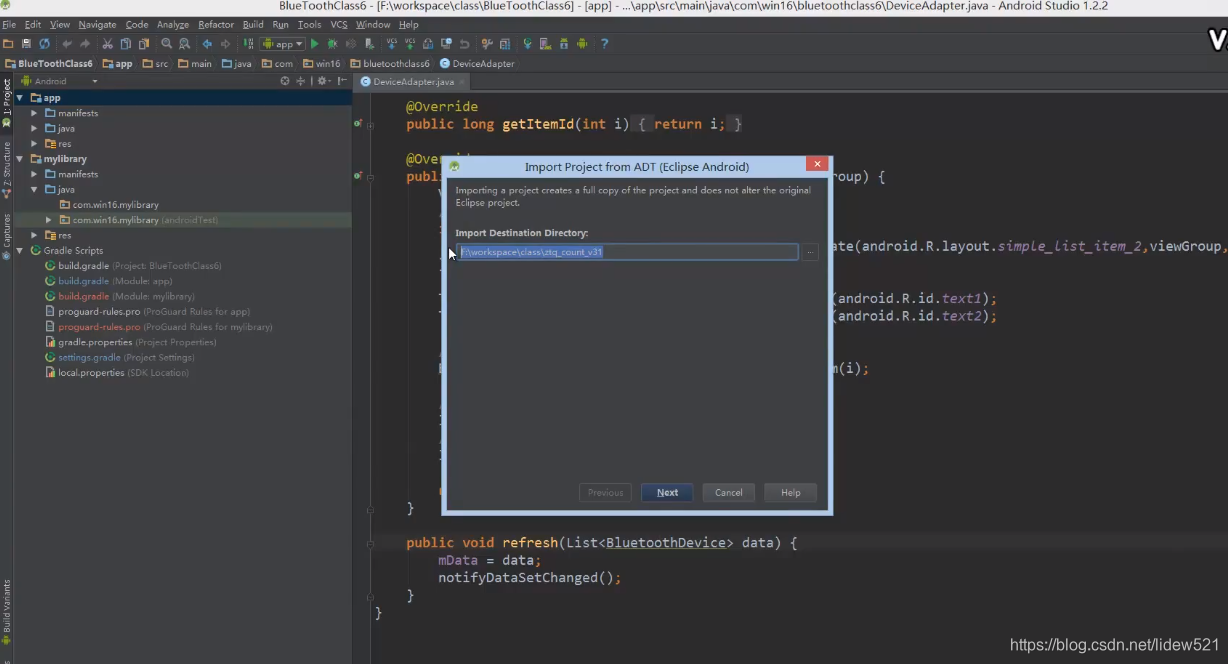This screenshot has width=1228, height=664.
Task: Open the VCS menu
Action: tap(339, 24)
